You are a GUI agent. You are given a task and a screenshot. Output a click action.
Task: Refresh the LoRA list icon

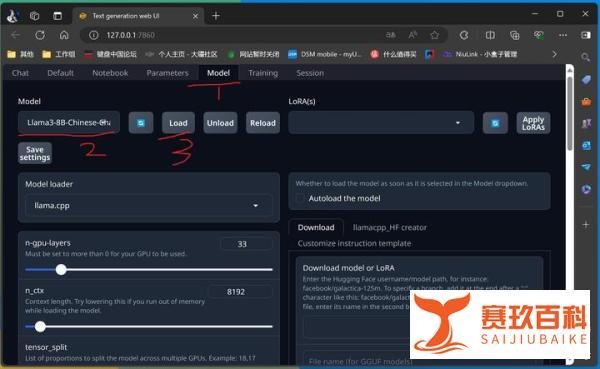click(495, 123)
